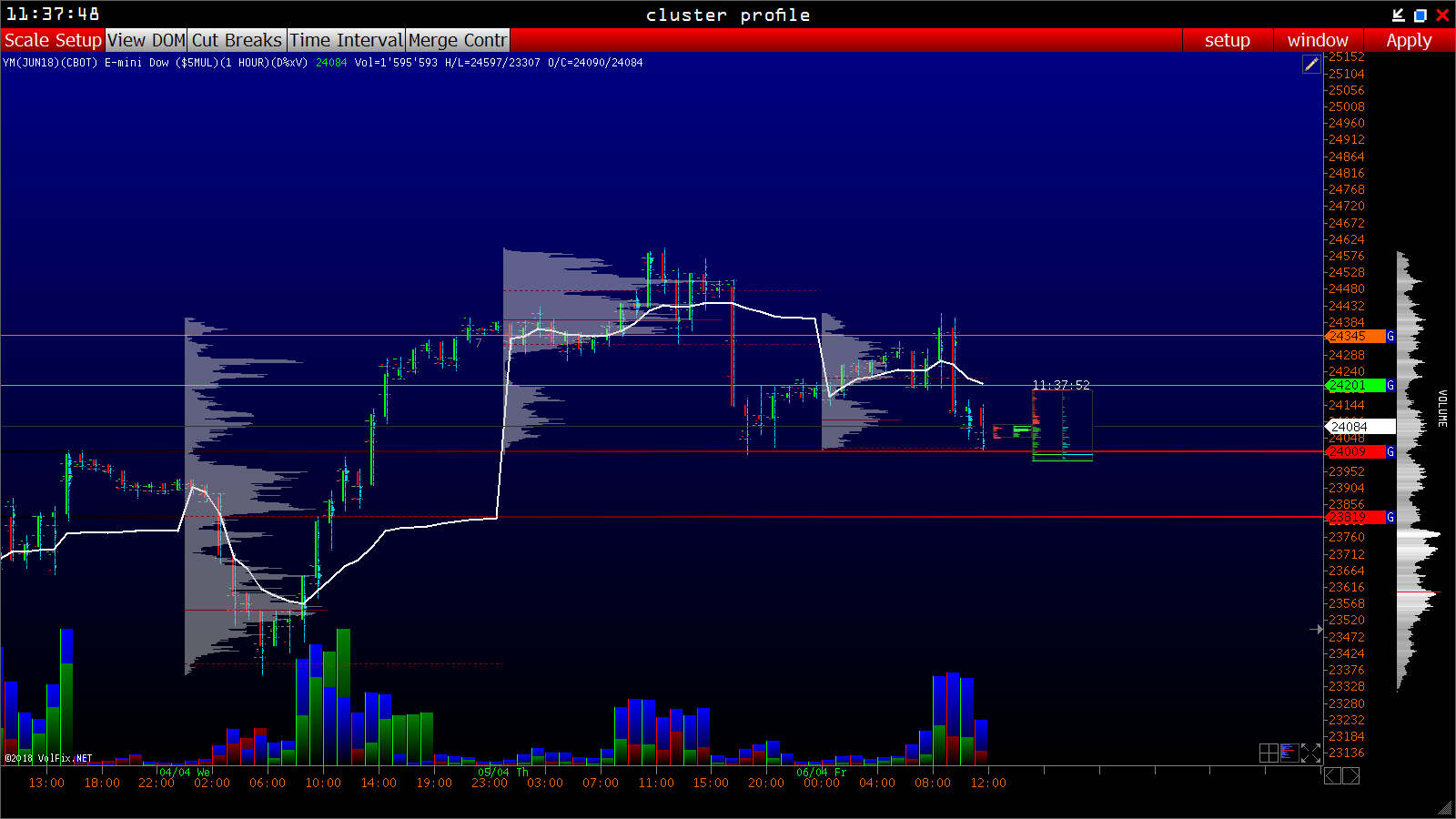Click the 25152 price scale value
Screen dimensions: 1456x819
coord(1347,57)
